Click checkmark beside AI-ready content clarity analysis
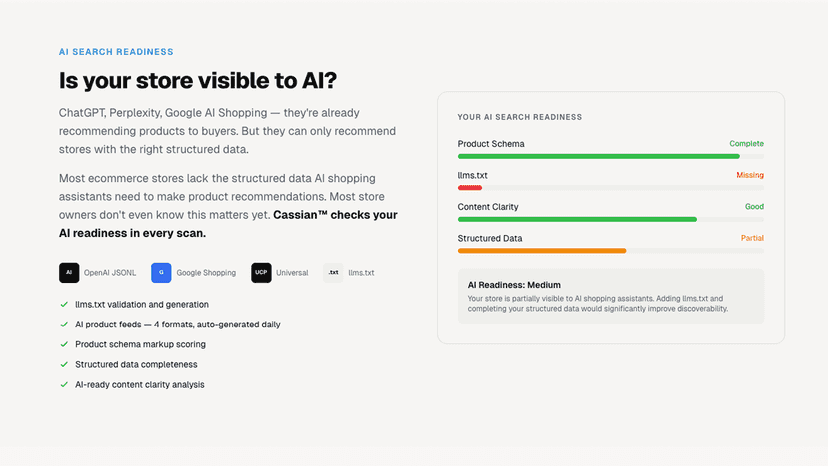This screenshot has height=466, width=828. pyautogui.click(x=64, y=385)
